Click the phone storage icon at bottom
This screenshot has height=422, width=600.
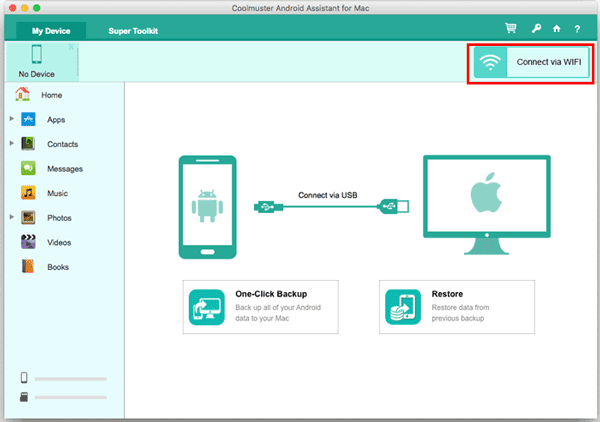point(24,378)
